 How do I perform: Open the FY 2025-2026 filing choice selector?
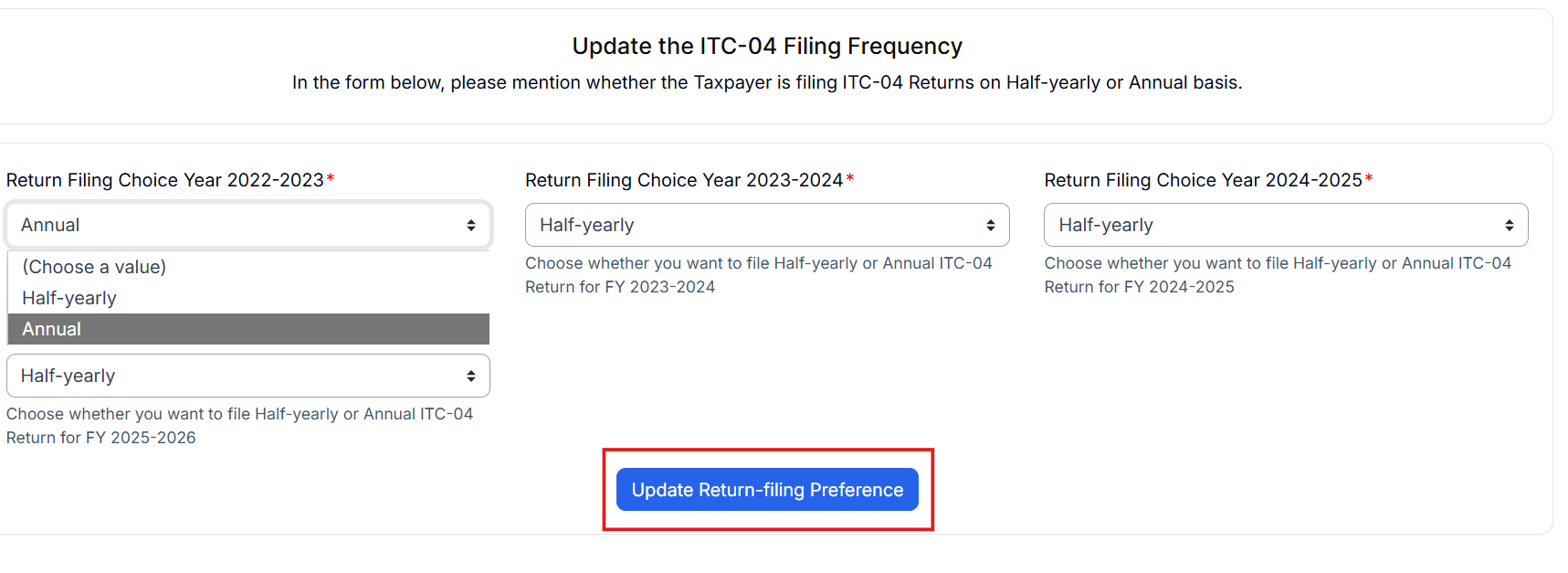[x=247, y=375]
